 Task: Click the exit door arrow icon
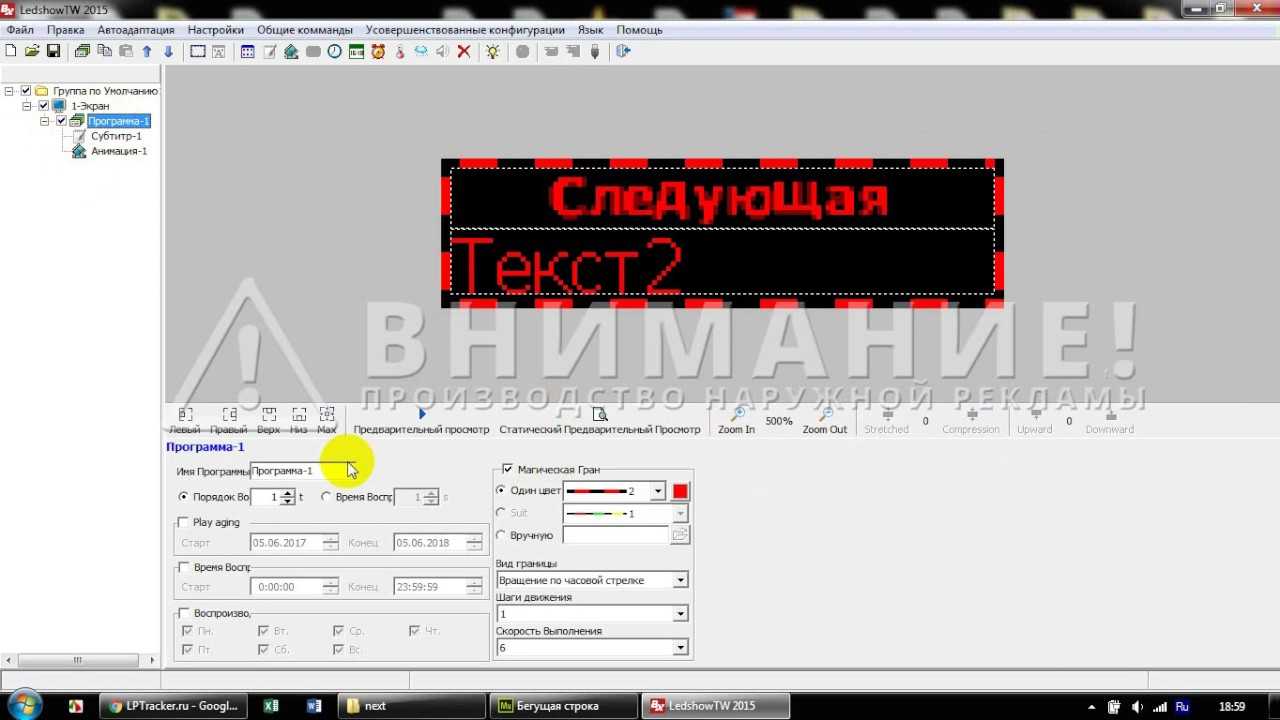(x=624, y=51)
